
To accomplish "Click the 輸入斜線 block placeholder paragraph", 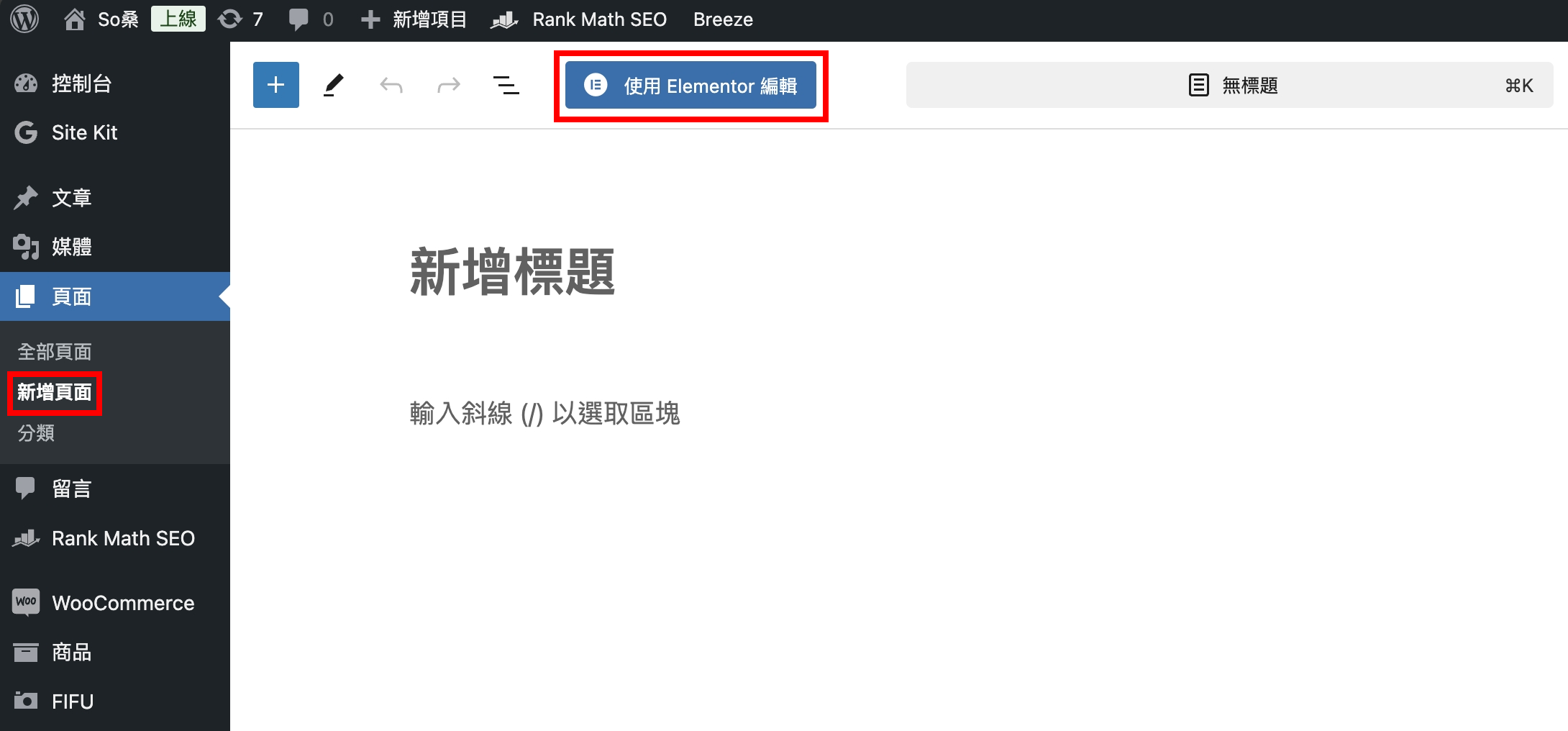I will [x=544, y=414].
